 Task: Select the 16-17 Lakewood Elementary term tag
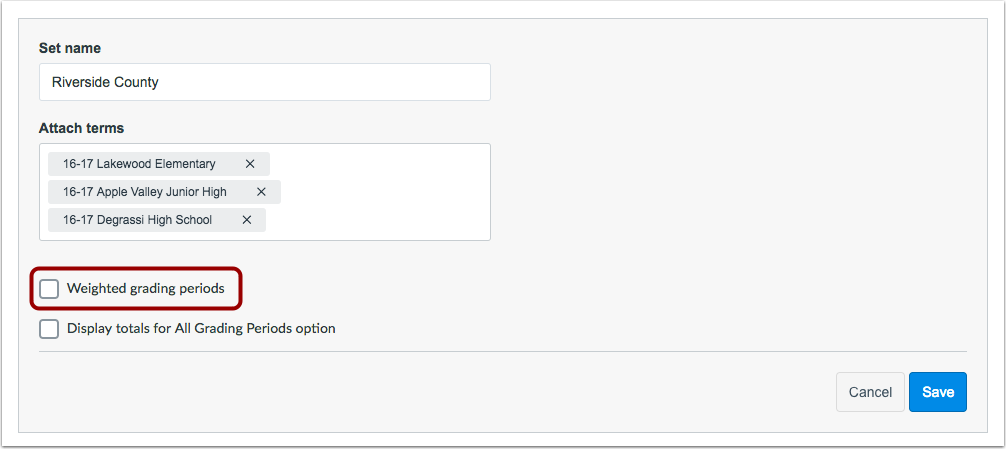coord(139,164)
